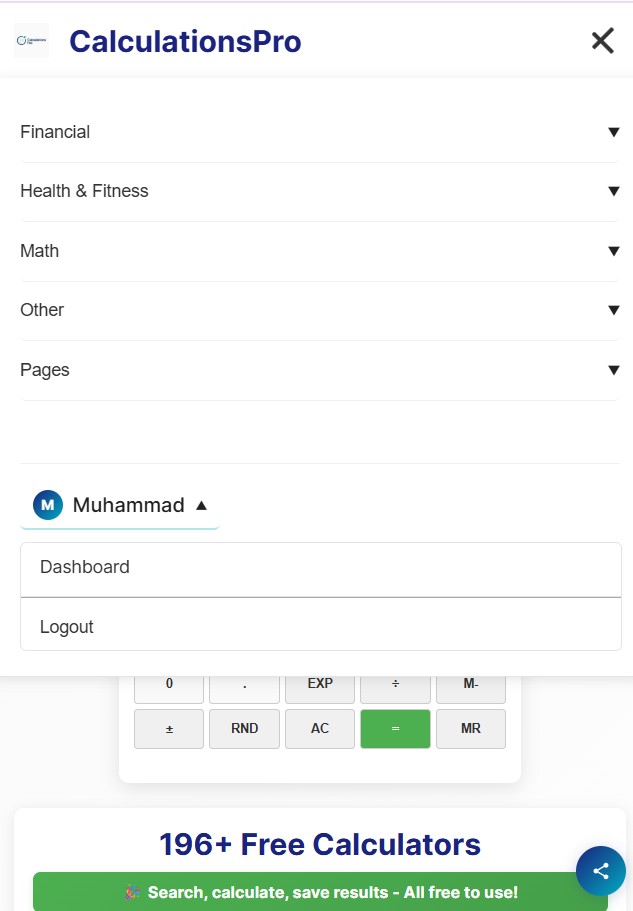Click the green Search, calculate, save banner
Viewport: 633px width, 911px height.
coord(320,892)
